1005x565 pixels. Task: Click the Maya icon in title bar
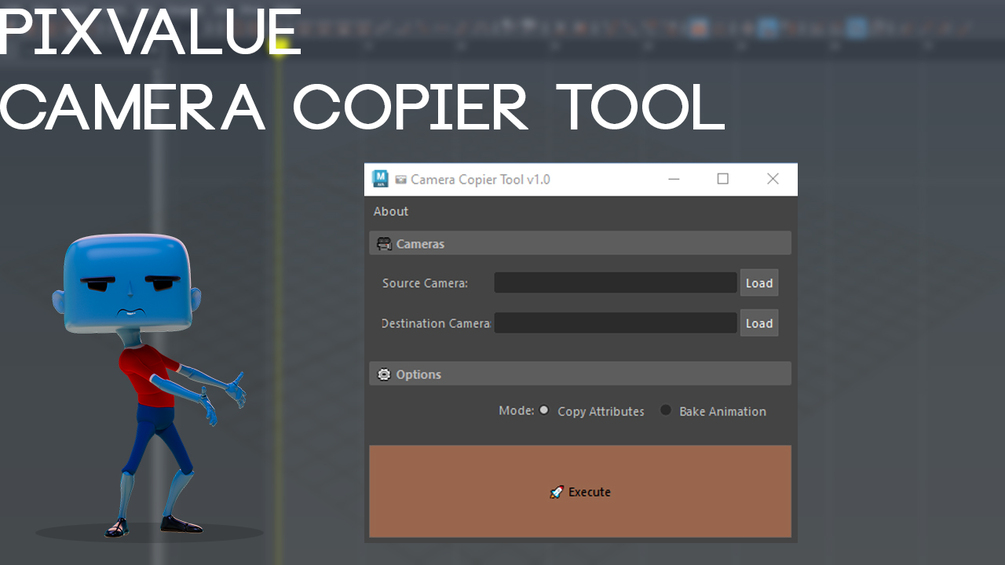click(380, 179)
